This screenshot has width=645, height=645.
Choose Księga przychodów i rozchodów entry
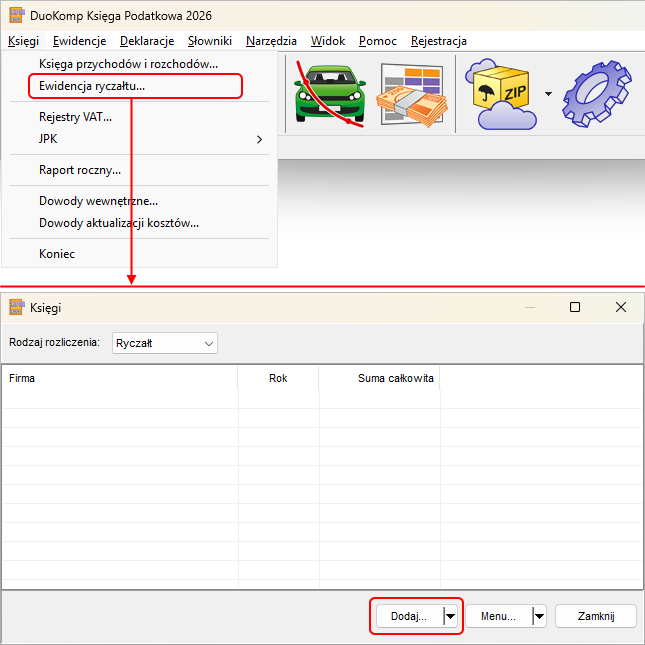click(x=128, y=64)
